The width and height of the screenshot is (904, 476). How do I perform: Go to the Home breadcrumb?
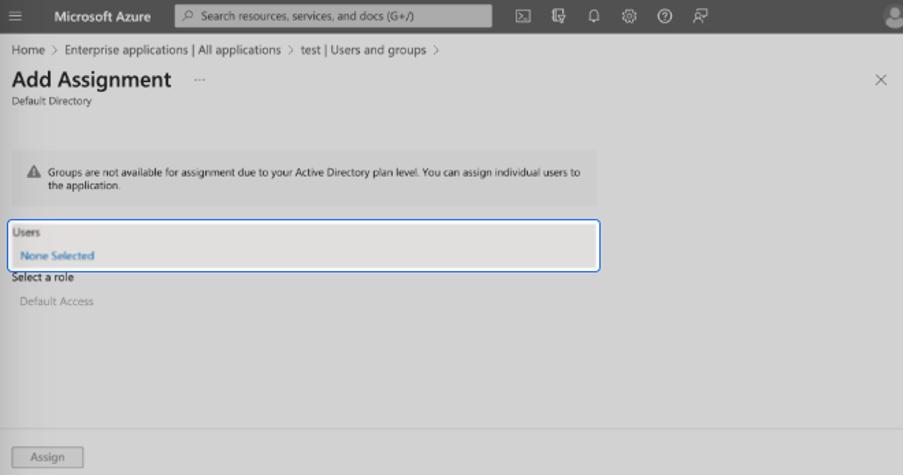click(x=28, y=50)
